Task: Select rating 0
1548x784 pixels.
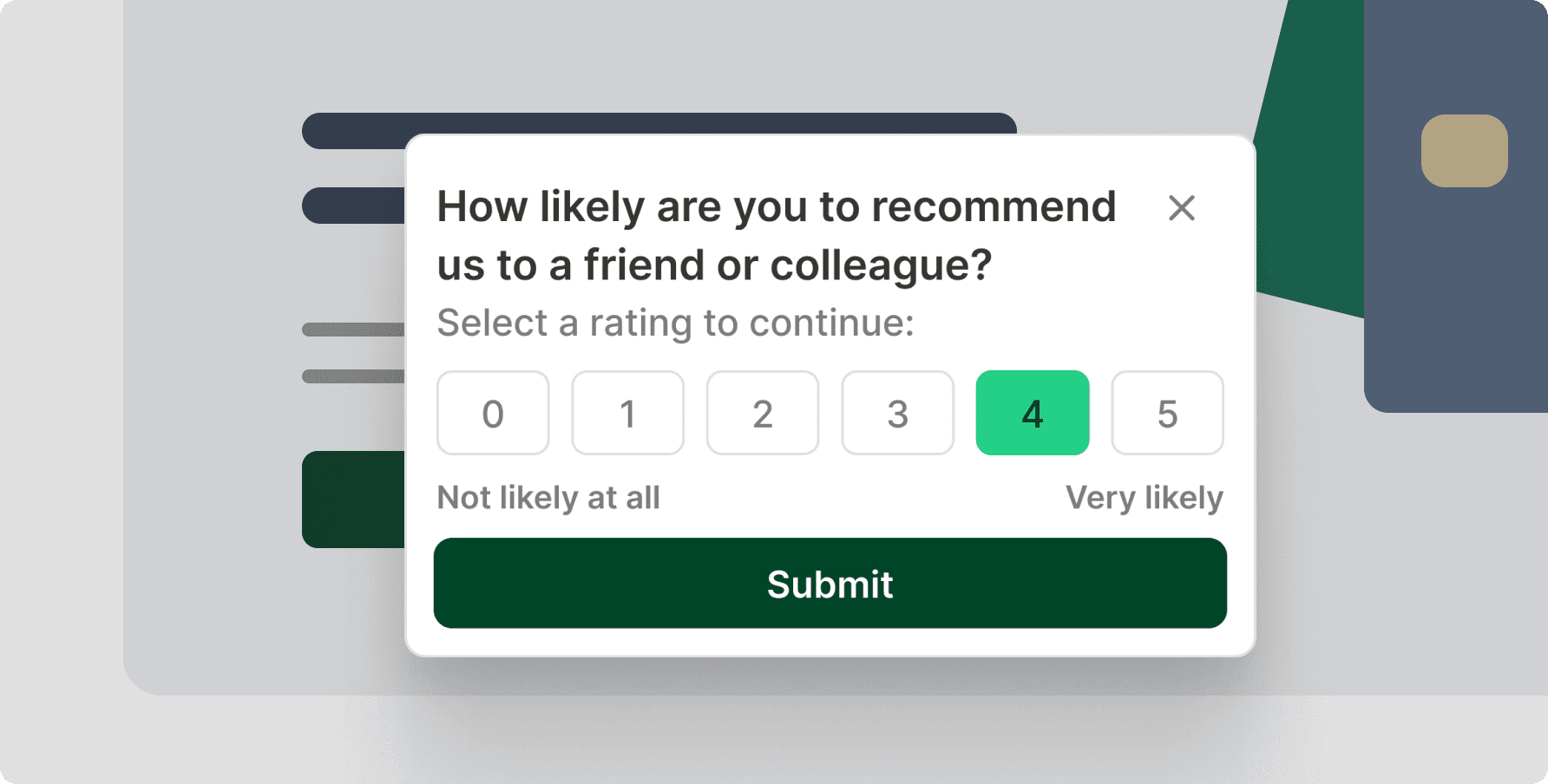Action: (x=493, y=413)
